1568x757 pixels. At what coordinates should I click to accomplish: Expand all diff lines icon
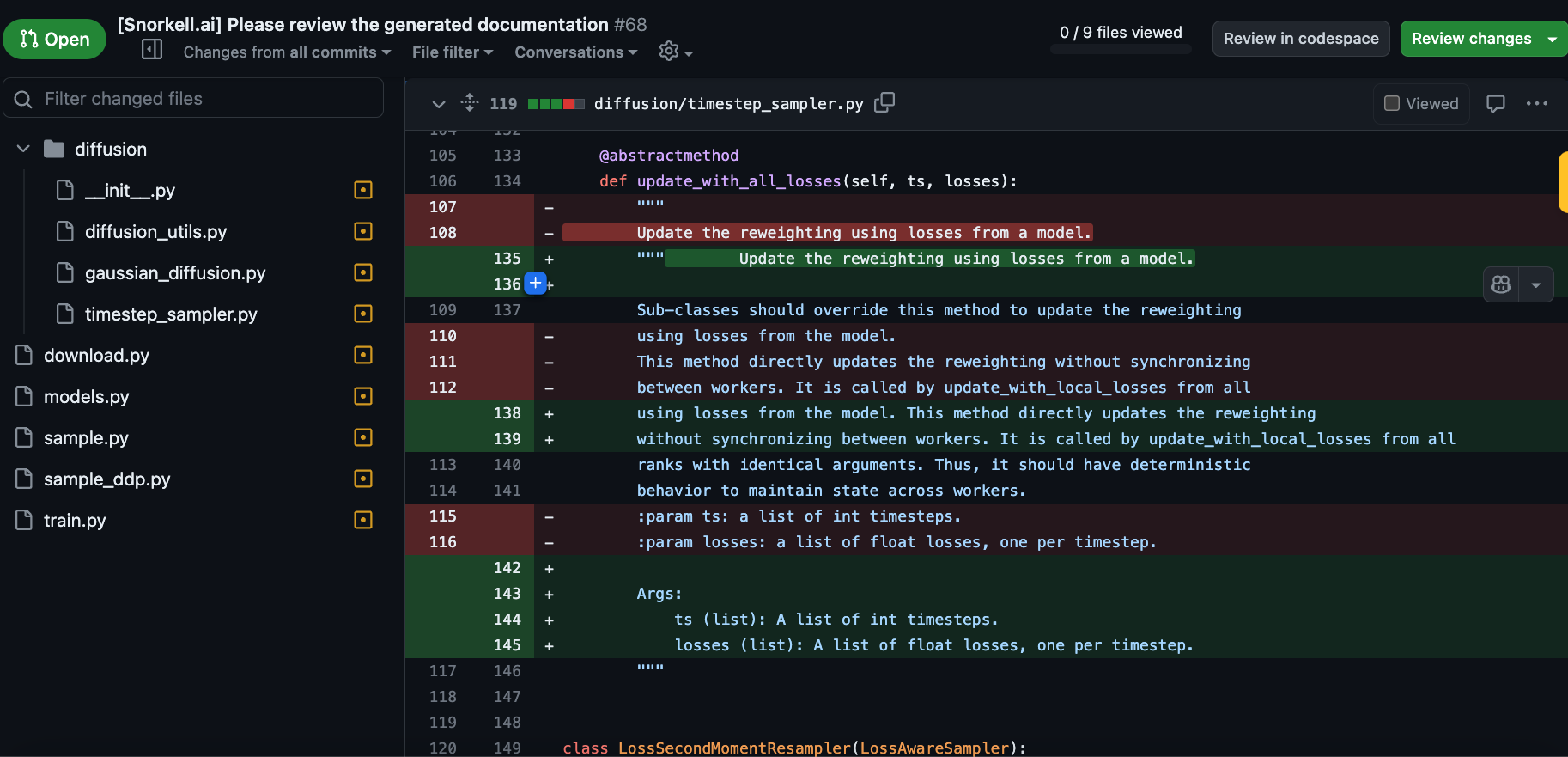pos(470,103)
